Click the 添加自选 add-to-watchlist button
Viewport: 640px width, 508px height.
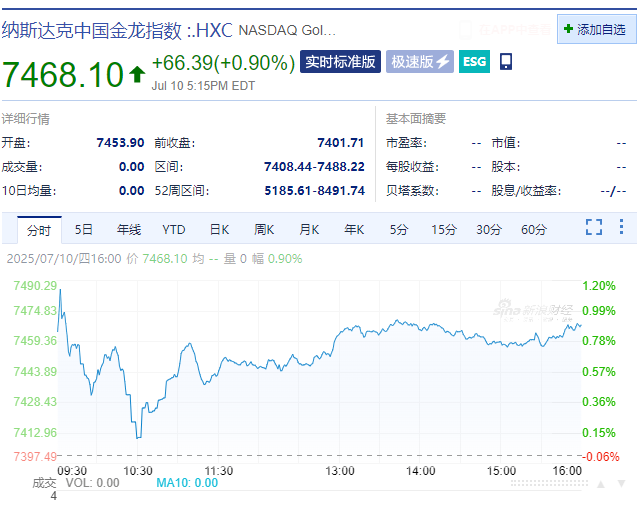[x=596, y=29]
